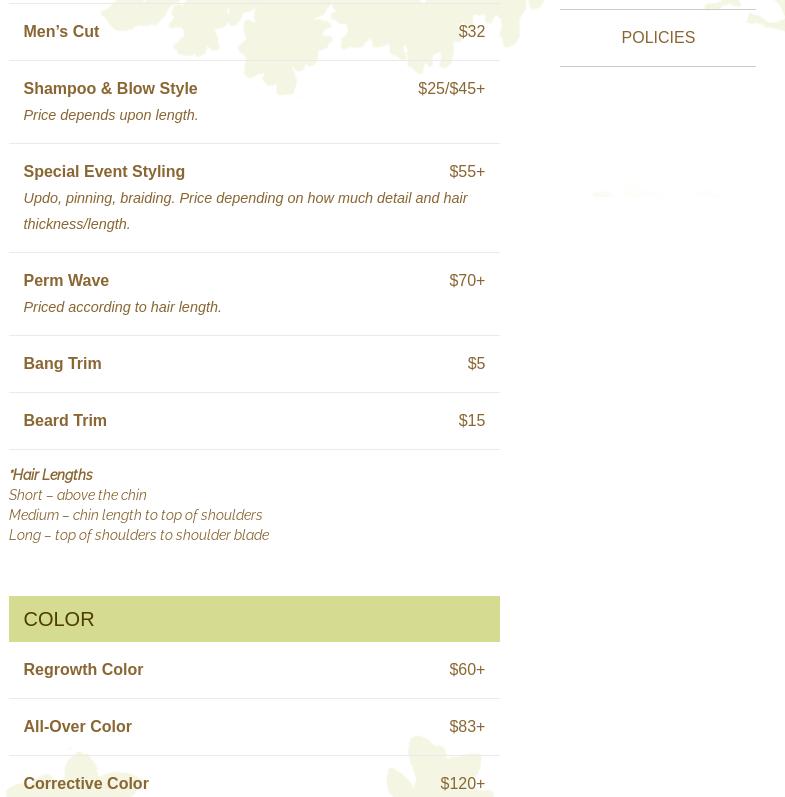Click the $5 Bang Trim price
This screenshot has width=785, height=797.
[476, 364]
